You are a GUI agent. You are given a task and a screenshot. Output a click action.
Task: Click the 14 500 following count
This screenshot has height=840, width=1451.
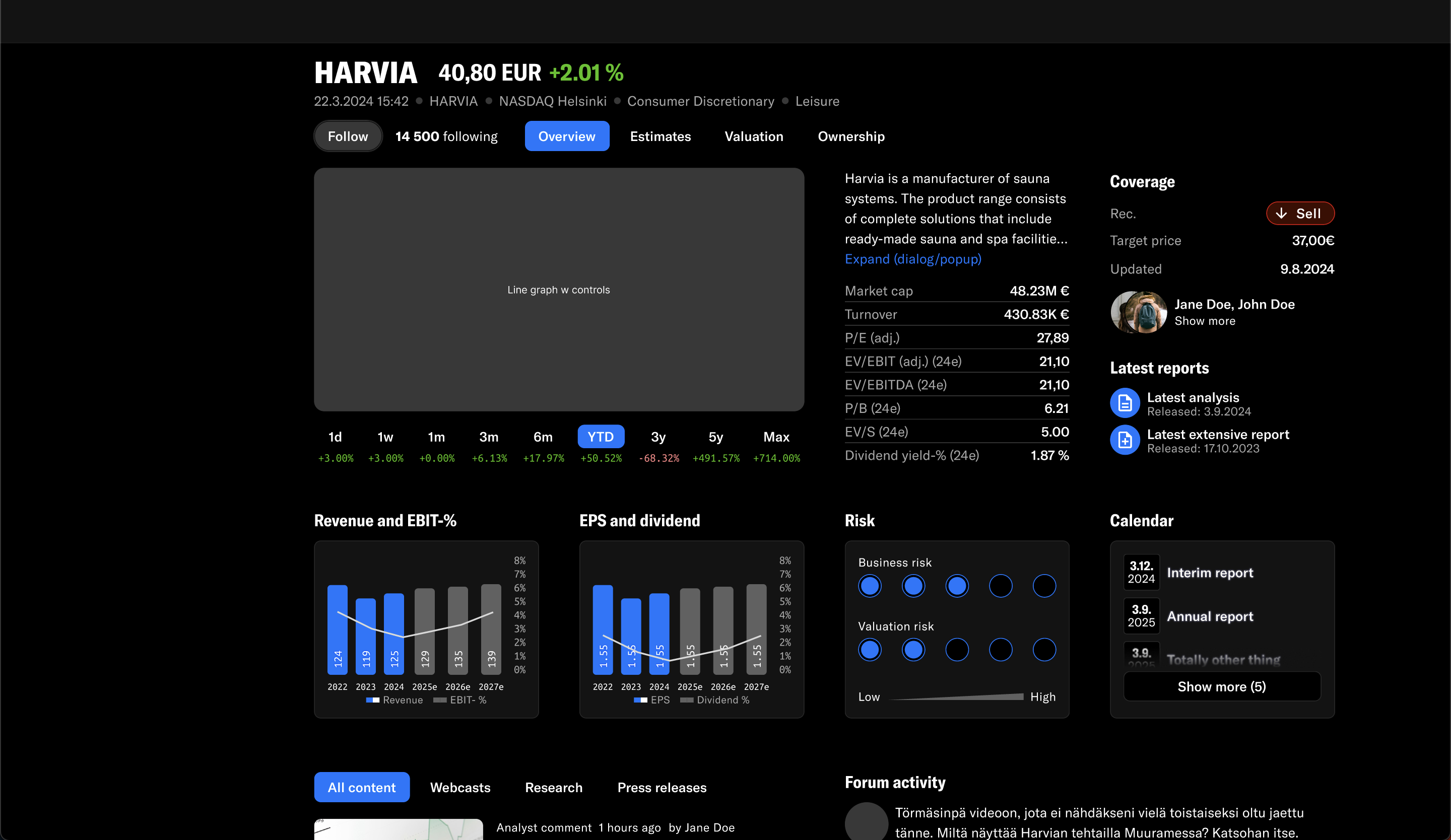[x=446, y=136]
